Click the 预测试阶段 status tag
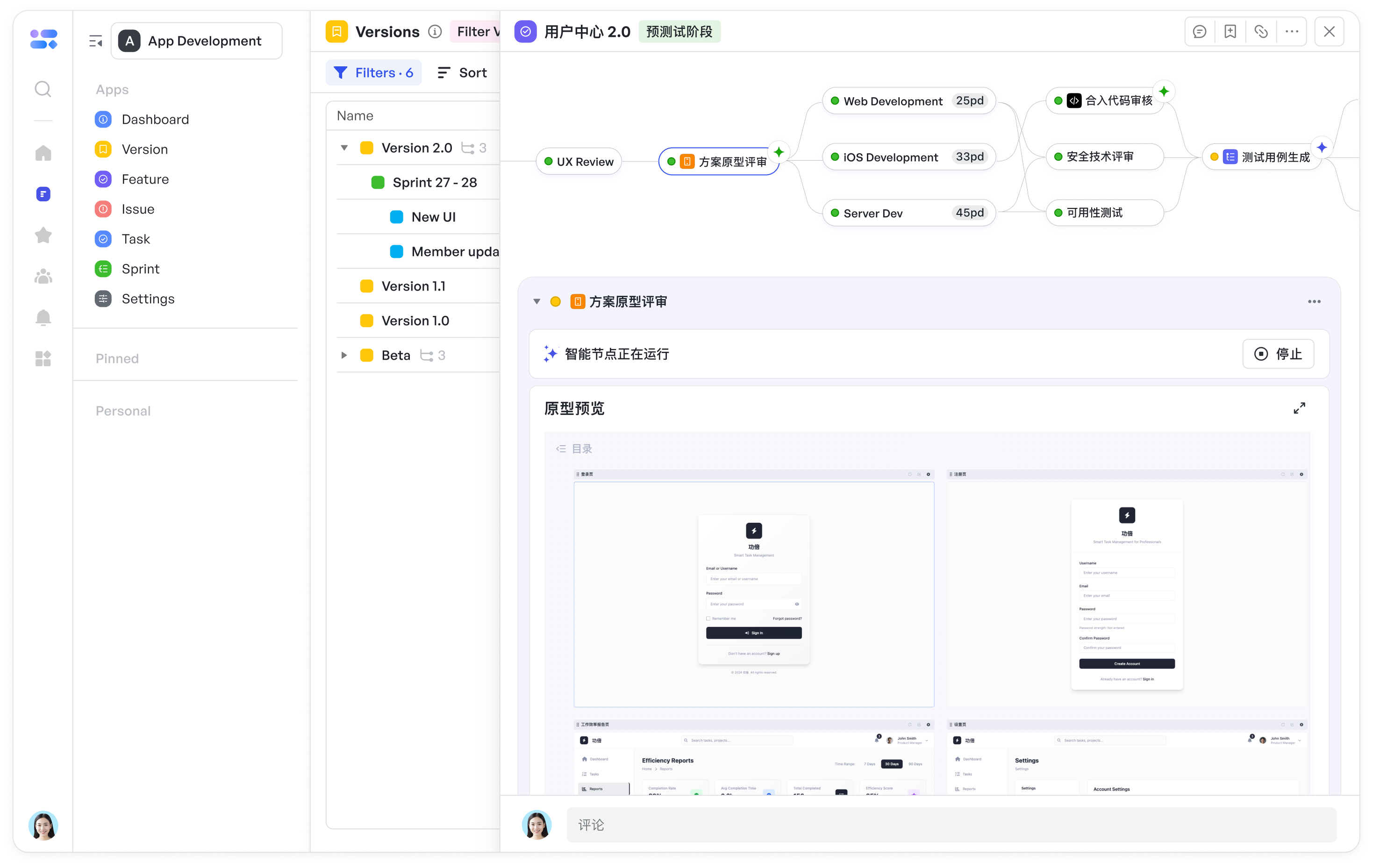The height and width of the screenshot is (868, 1373). (679, 32)
